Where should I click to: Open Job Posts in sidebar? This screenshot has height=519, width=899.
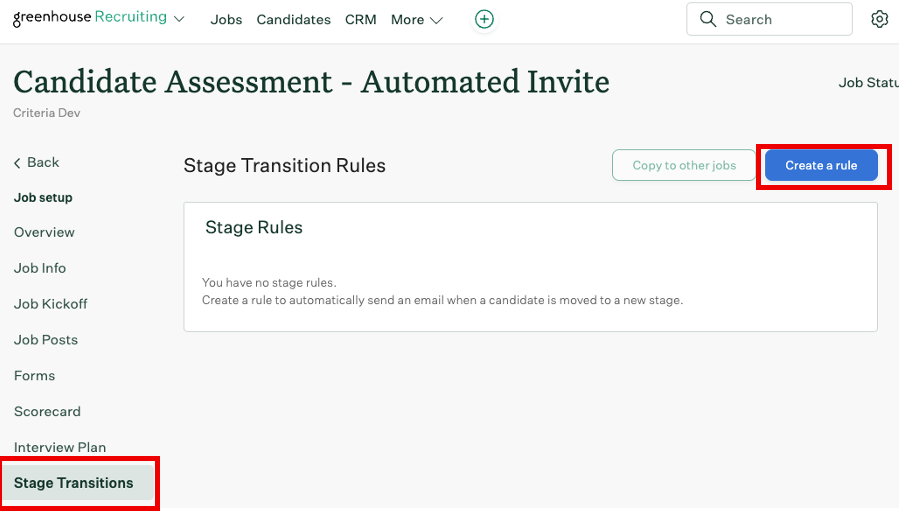point(46,340)
